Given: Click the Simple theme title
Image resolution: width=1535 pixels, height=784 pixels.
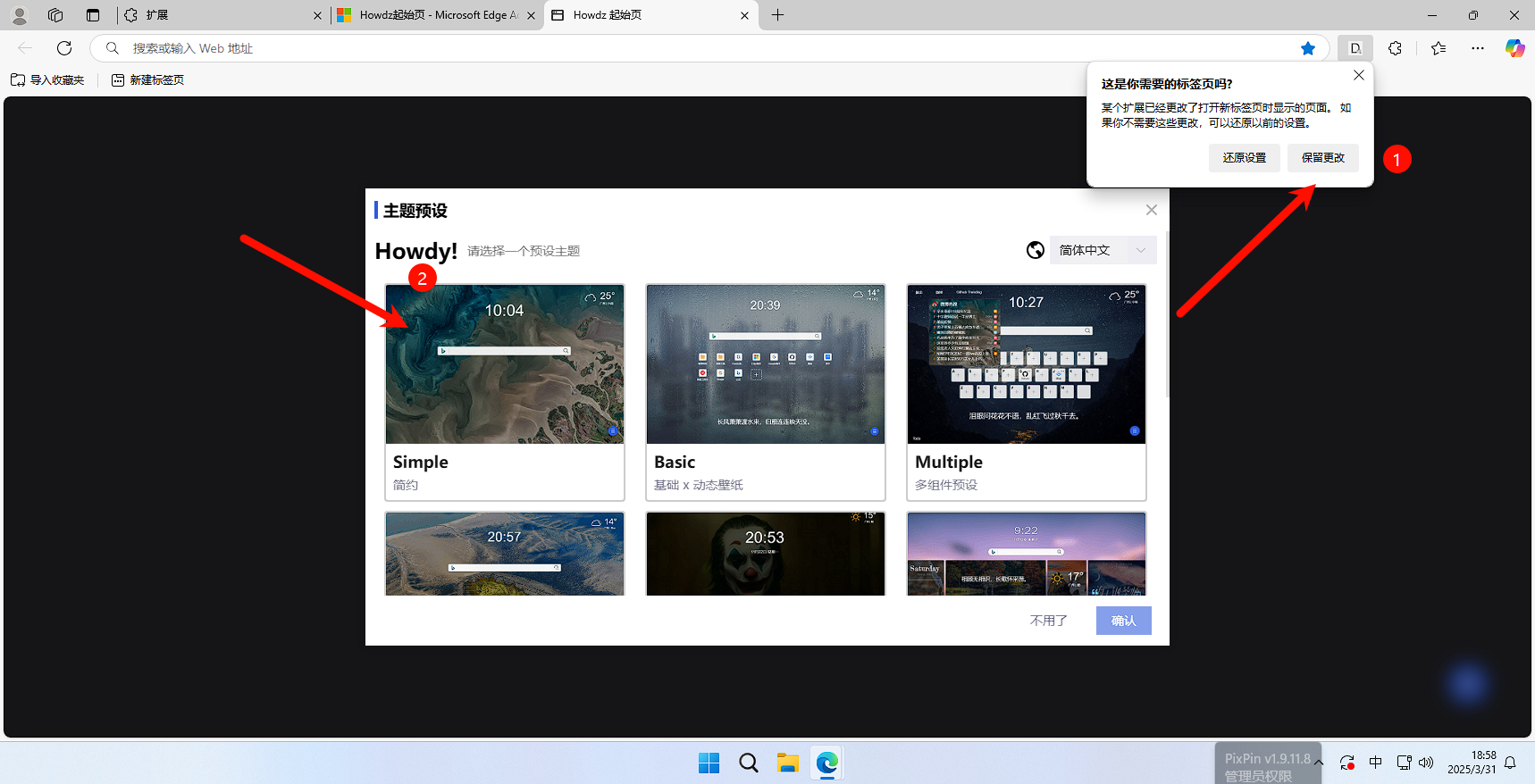Looking at the screenshot, I should [421, 463].
